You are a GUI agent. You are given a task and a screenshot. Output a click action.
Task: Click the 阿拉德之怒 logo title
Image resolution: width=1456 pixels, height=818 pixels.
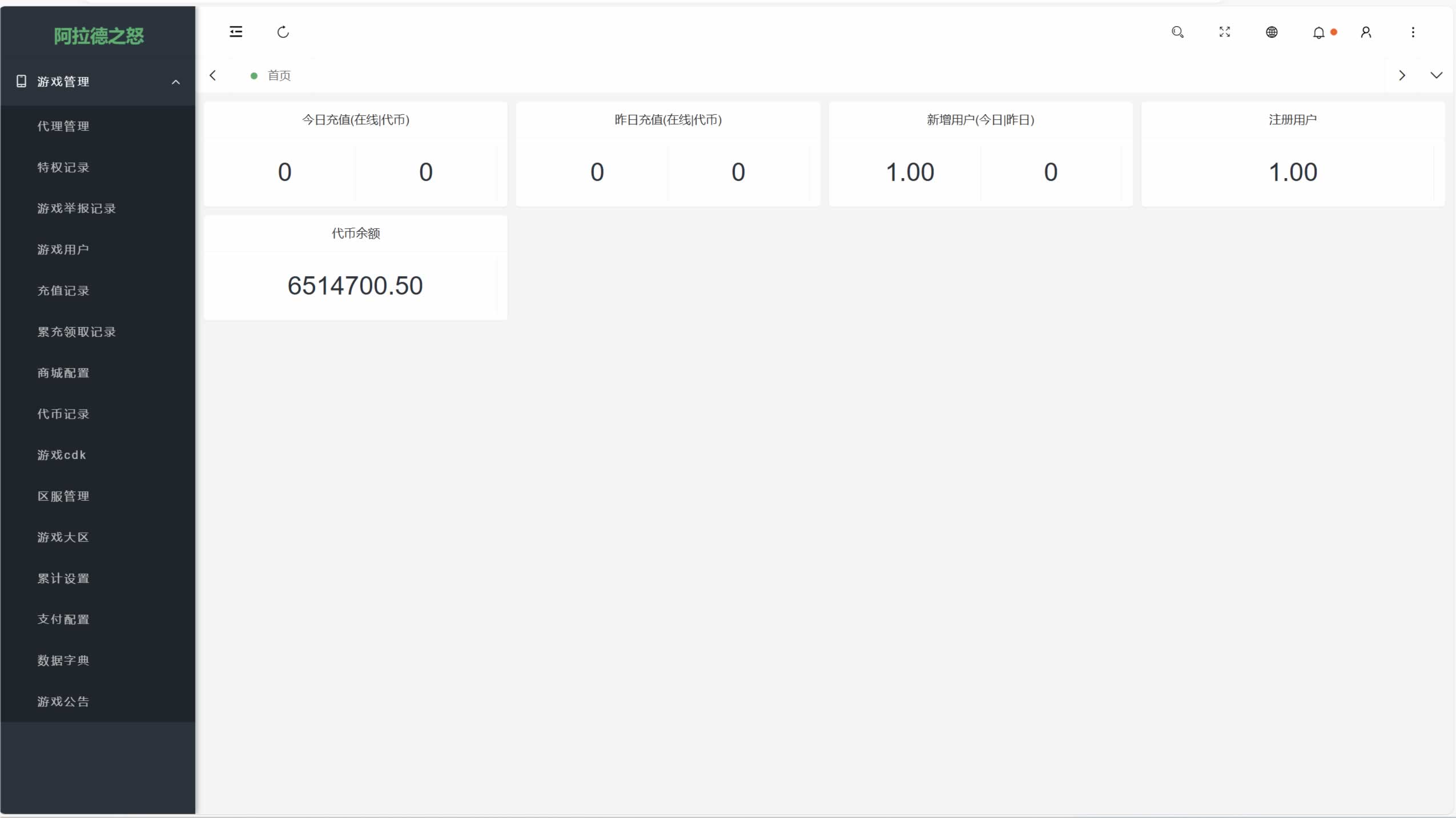(98, 35)
